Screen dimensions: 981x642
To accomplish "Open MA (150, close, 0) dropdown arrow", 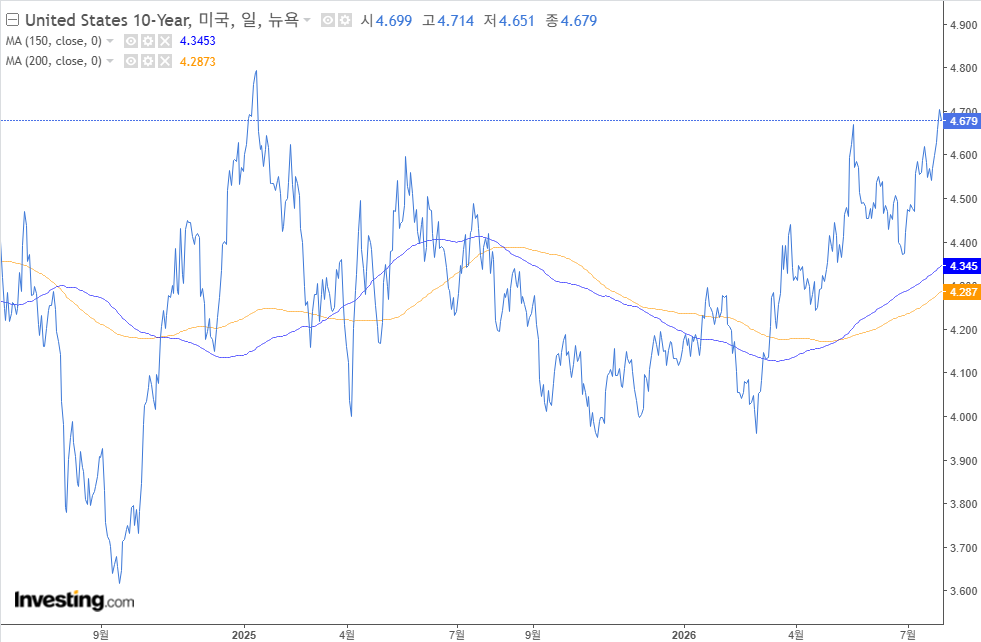I will coord(110,41).
